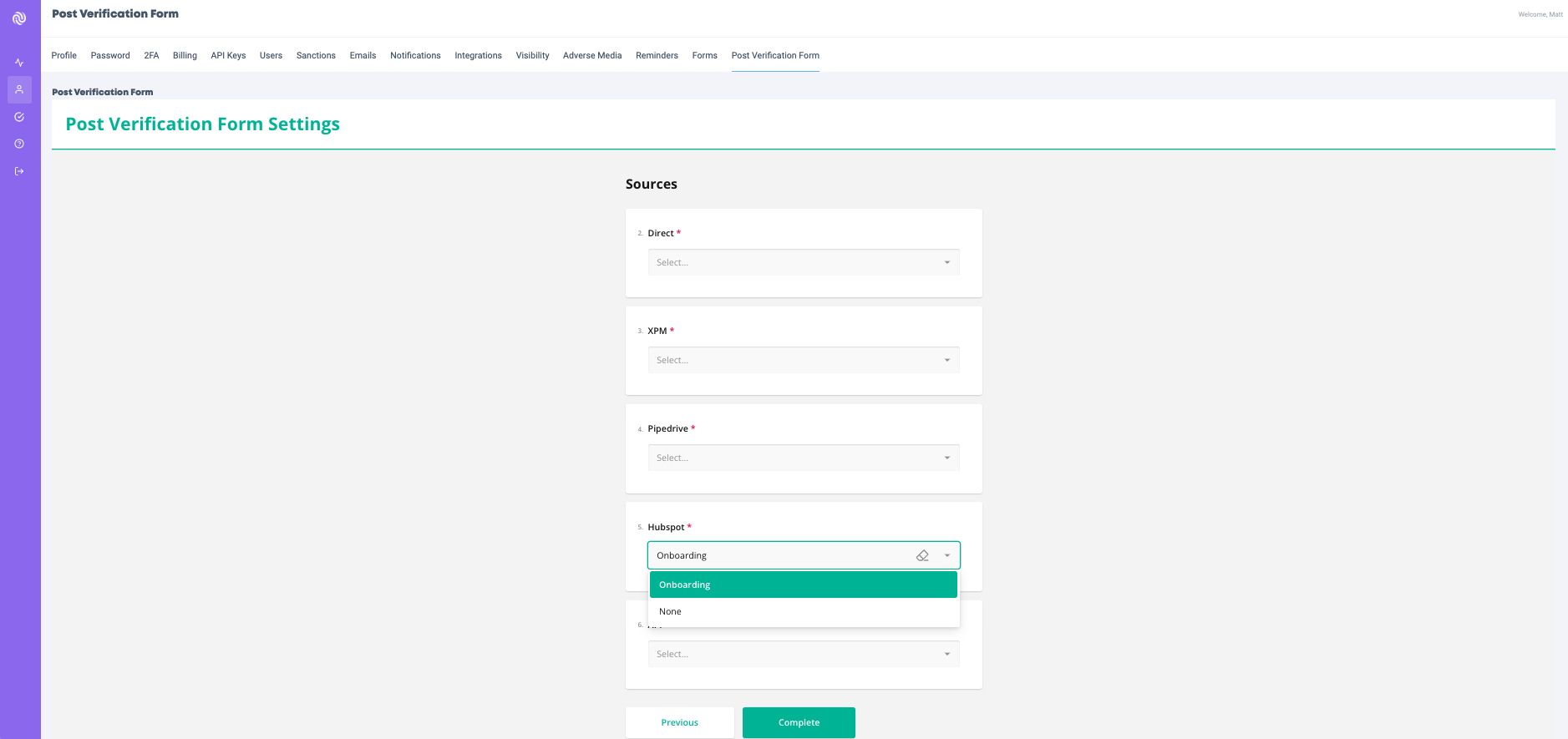The image size is (1568, 739).
Task: Collapse the Hubspot dropdown showing Onboarding
Action: tap(947, 555)
